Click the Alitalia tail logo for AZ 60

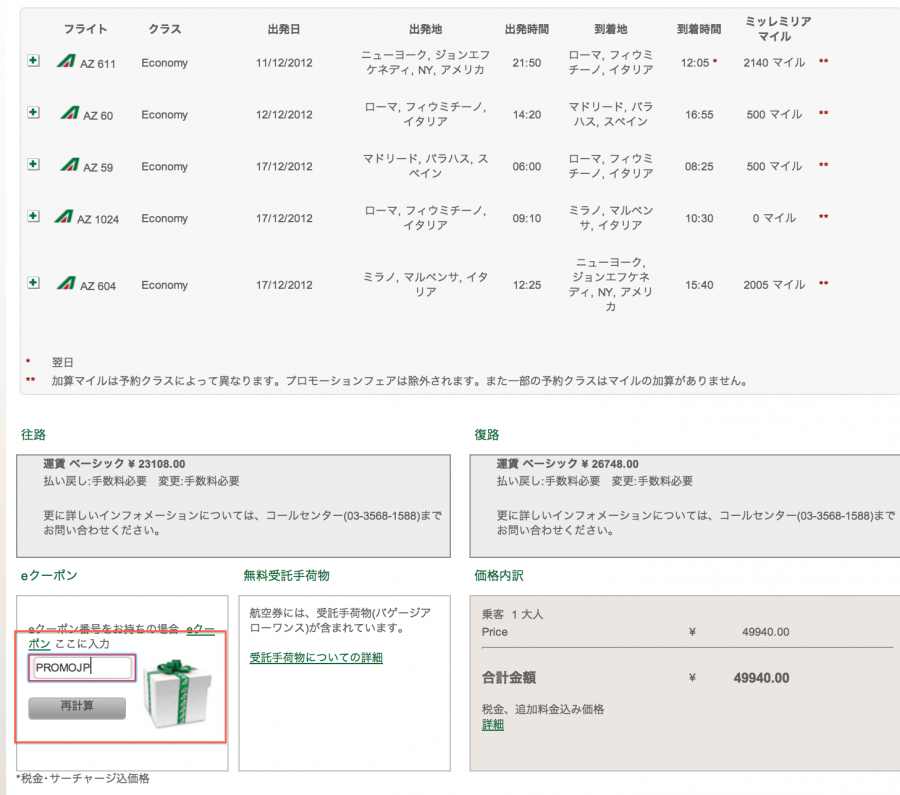tap(68, 114)
